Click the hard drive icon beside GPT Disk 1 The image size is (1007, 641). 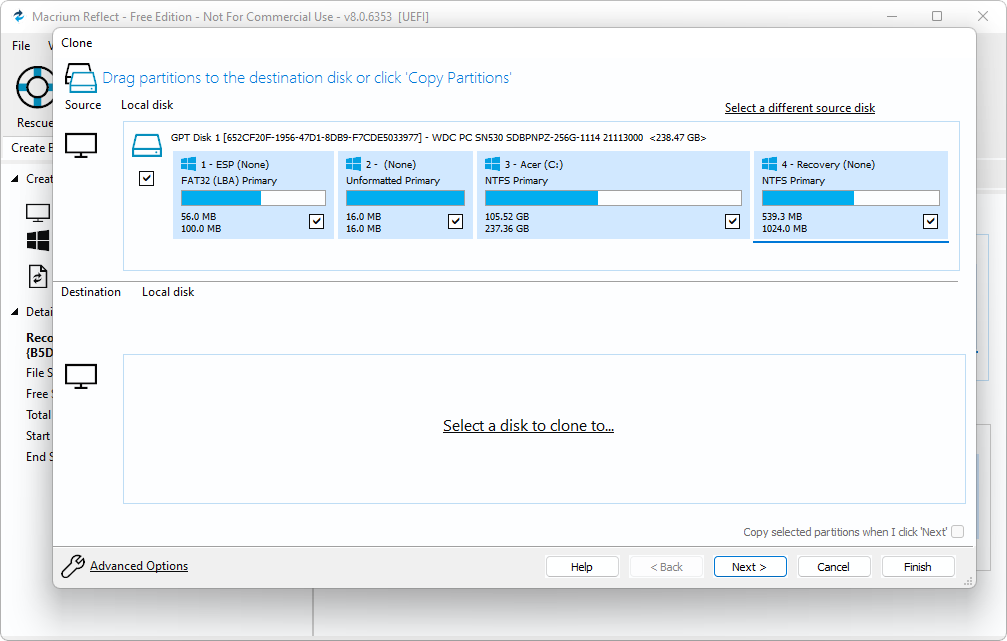148,144
